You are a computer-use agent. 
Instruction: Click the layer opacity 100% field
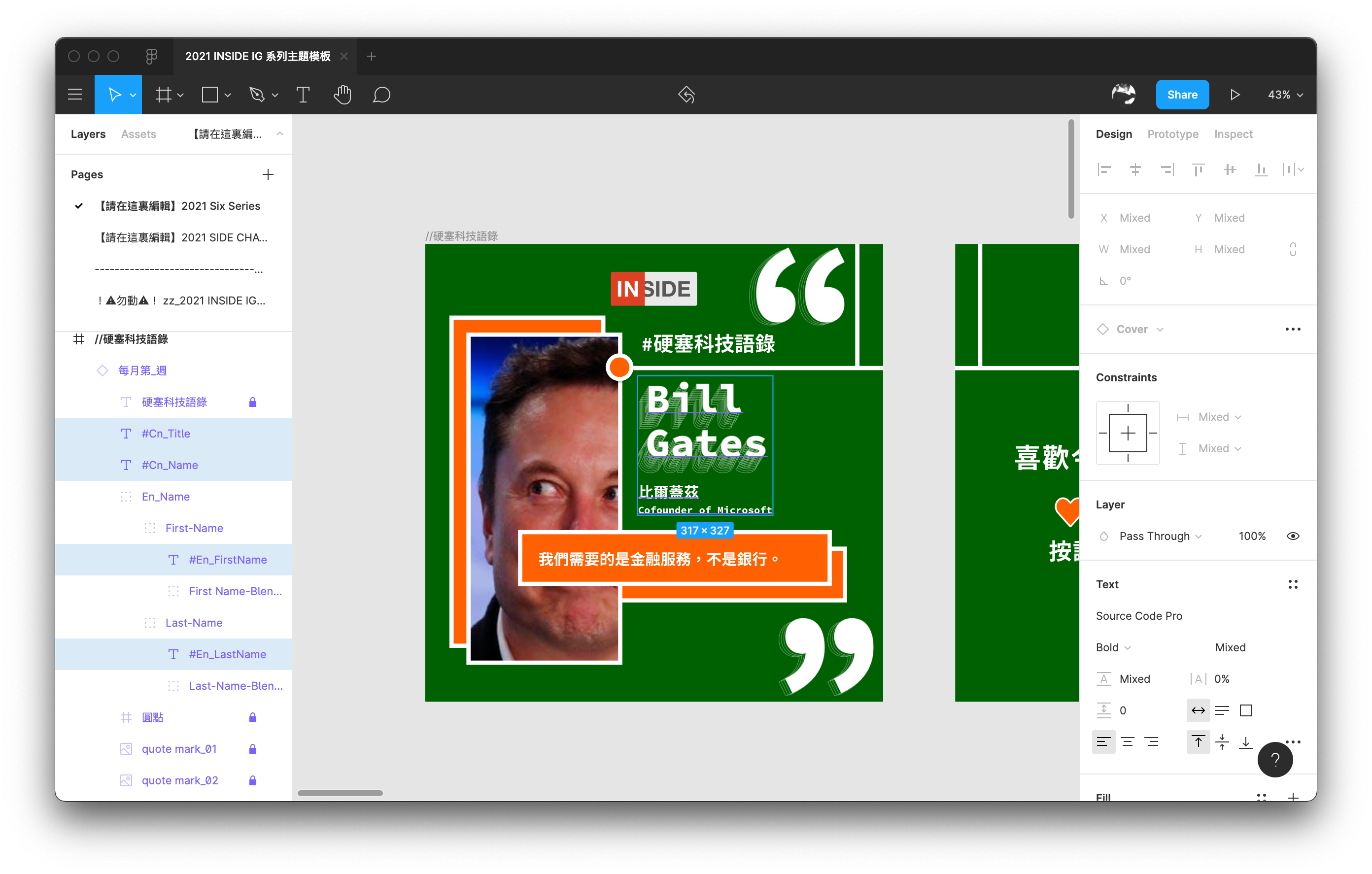pyautogui.click(x=1251, y=536)
